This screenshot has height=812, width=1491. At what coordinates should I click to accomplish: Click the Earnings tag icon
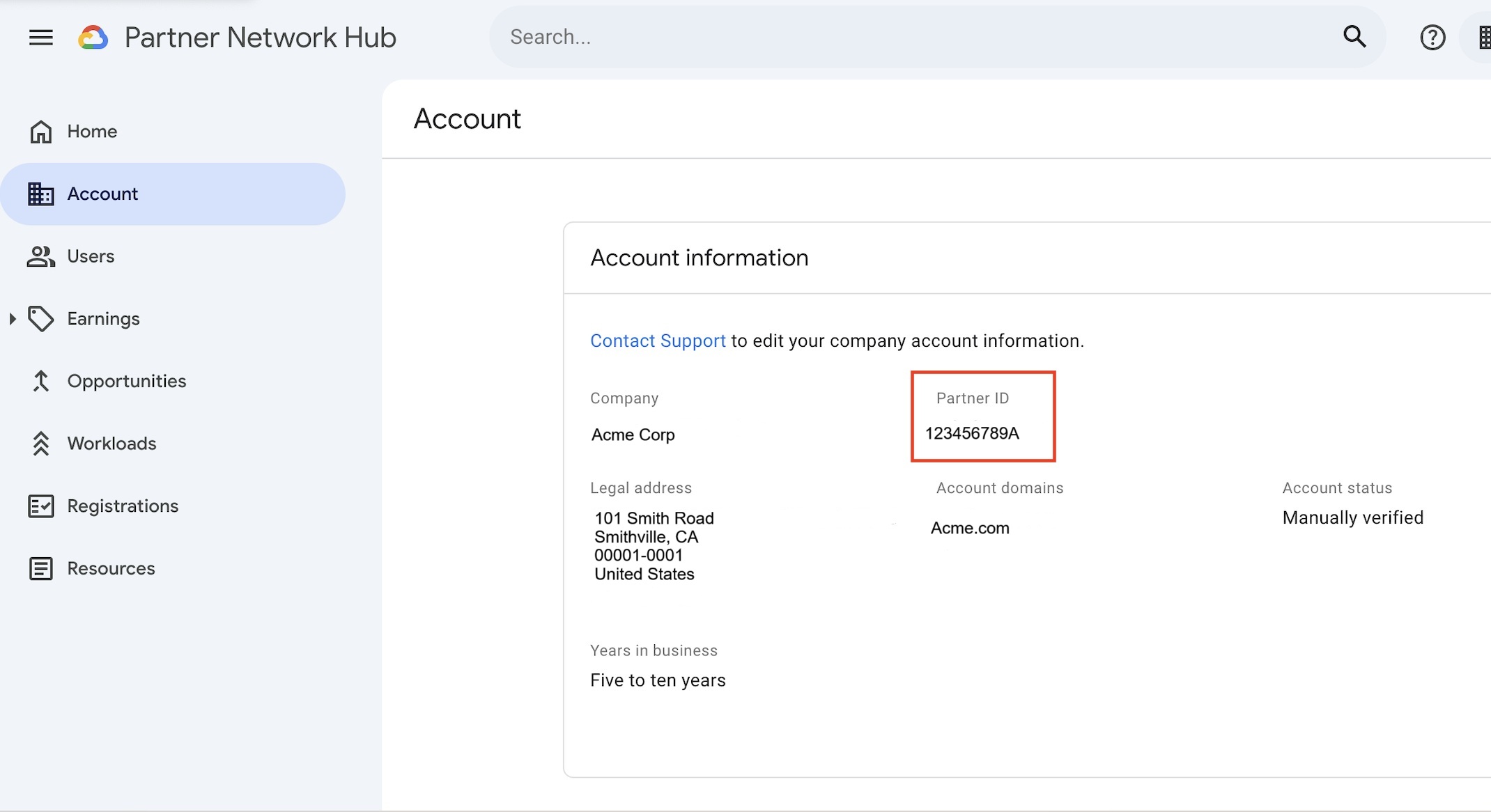(41, 319)
